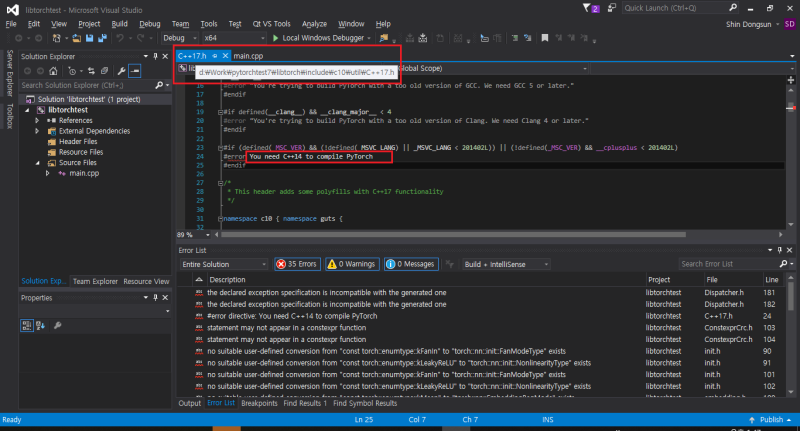Toggle pin on the C++17.h tab
The width and height of the screenshot is (800, 431).
click(215, 56)
